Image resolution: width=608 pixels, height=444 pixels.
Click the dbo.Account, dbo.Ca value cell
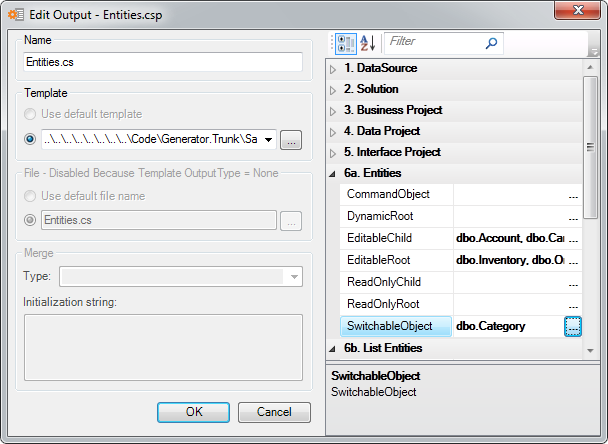pos(510,238)
